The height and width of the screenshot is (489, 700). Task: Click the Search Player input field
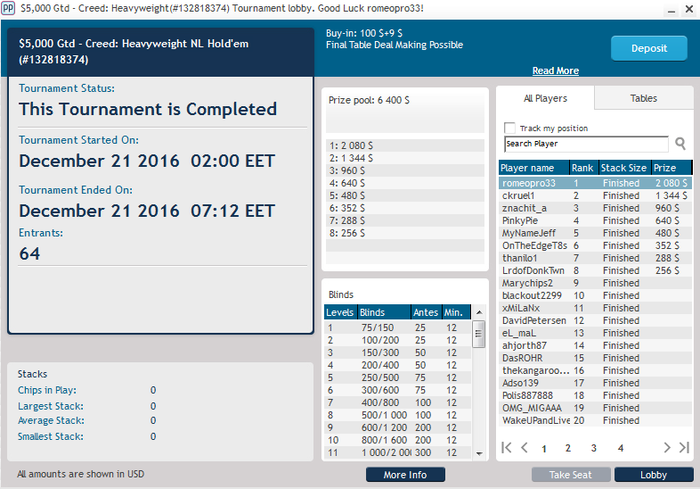click(x=586, y=144)
